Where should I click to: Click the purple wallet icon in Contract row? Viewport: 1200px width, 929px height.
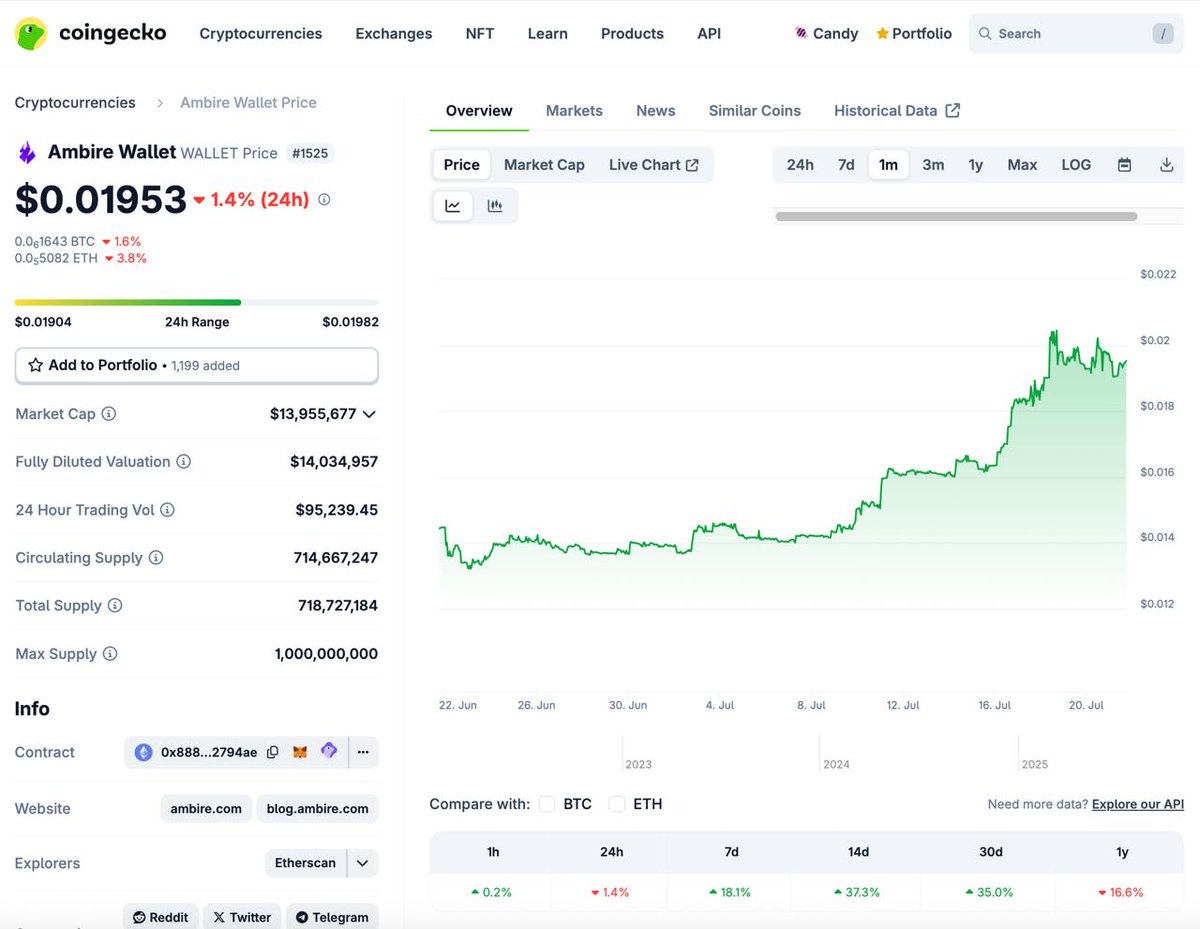point(328,751)
